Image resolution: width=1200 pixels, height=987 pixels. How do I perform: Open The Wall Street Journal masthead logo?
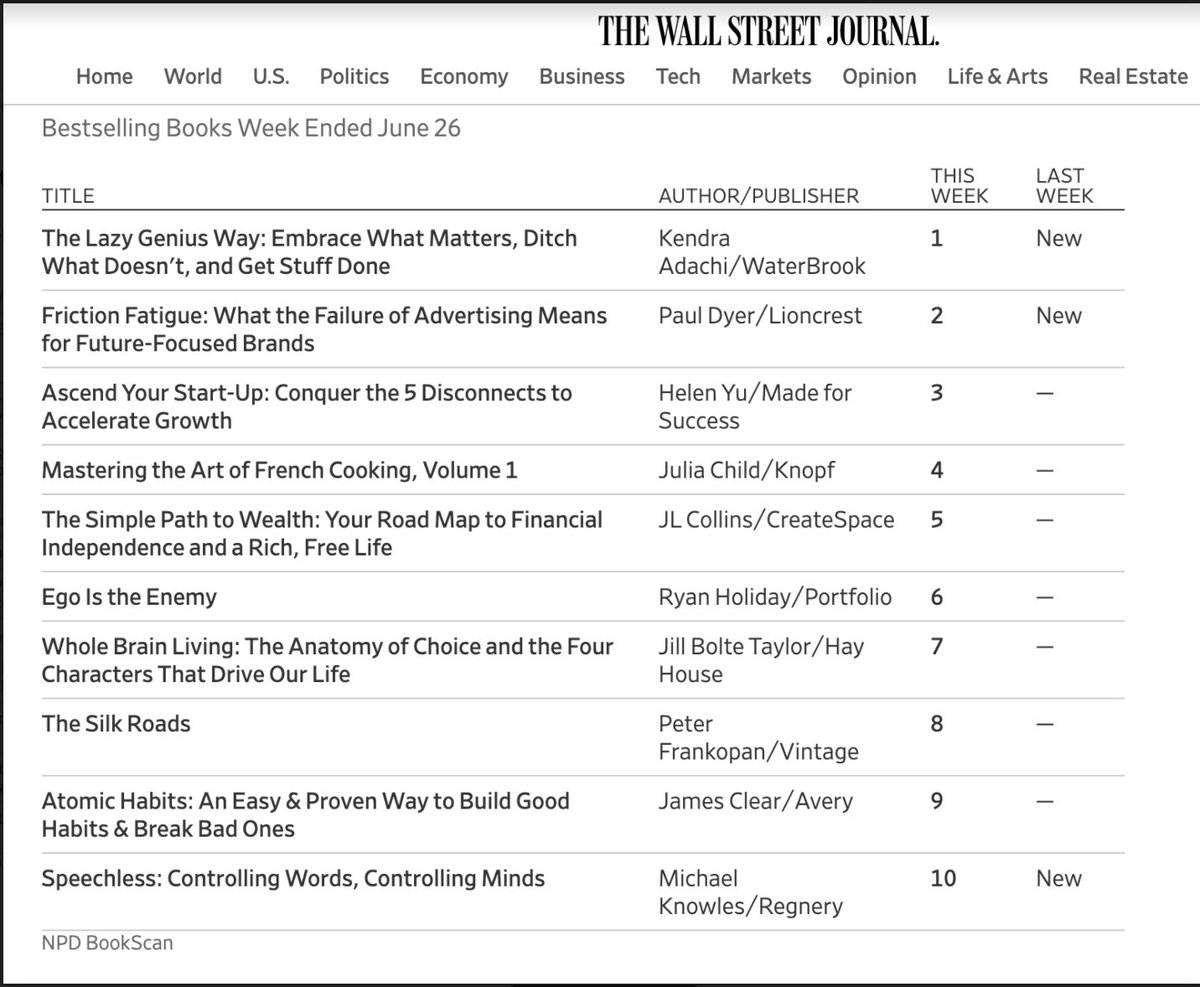(x=769, y=32)
